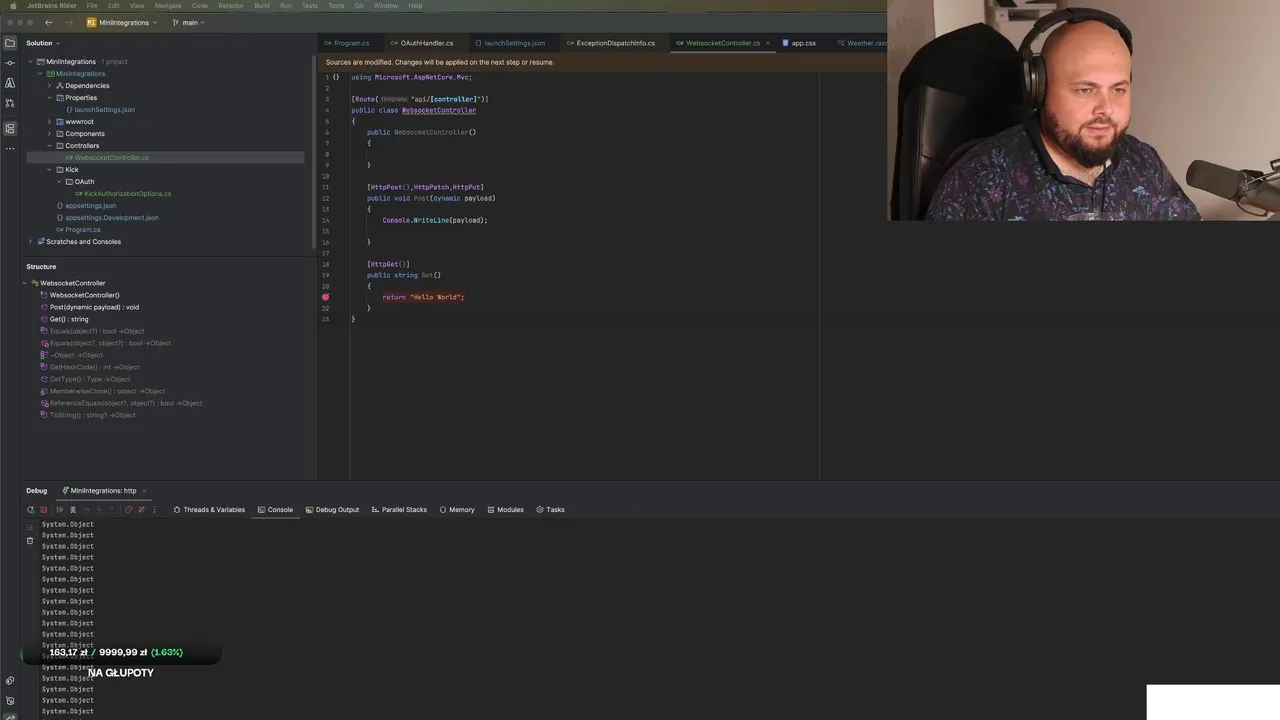Click the Apple menu icon

(x=13, y=6)
